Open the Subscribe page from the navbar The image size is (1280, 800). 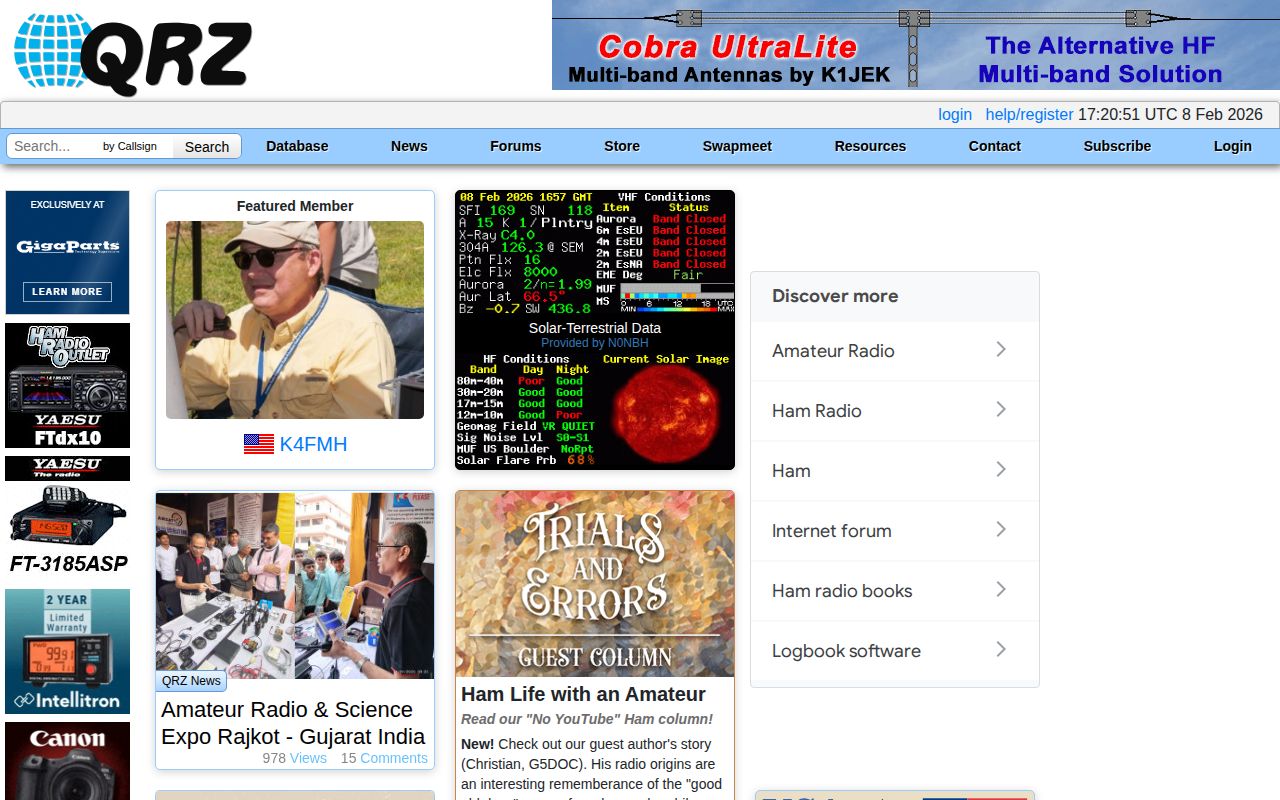[x=1117, y=146]
